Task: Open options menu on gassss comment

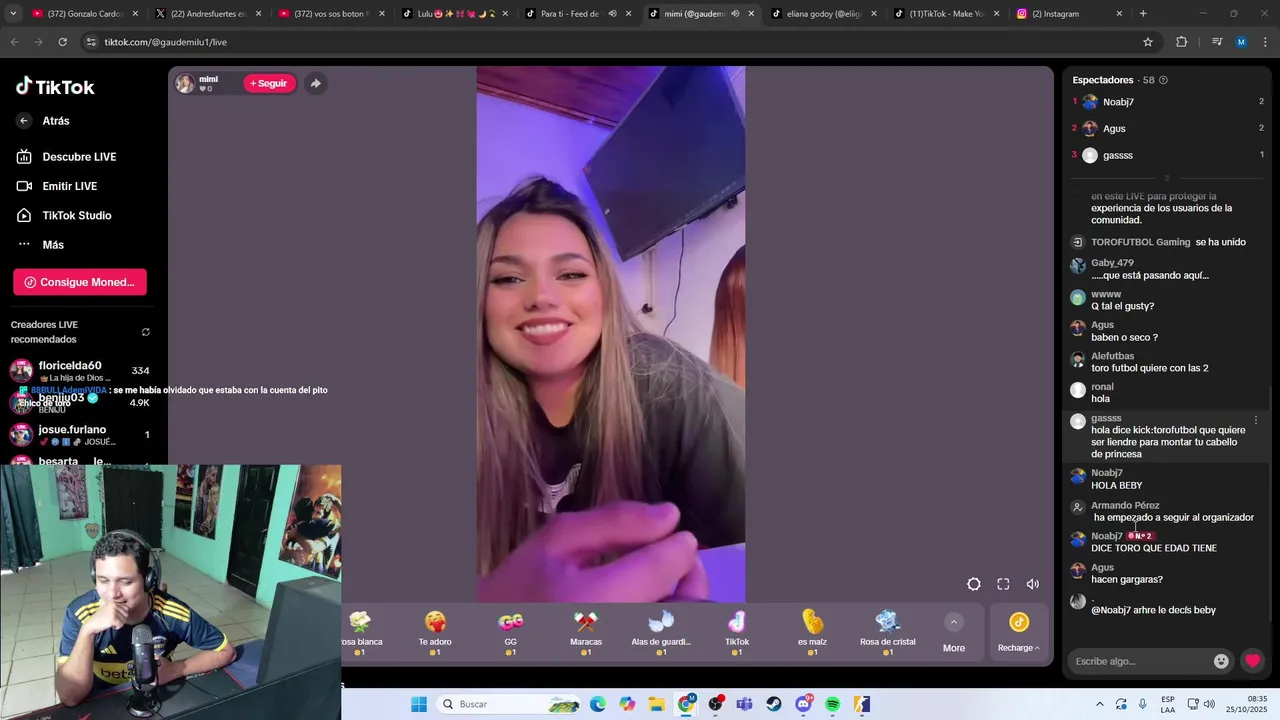Action: (x=1256, y=420)
